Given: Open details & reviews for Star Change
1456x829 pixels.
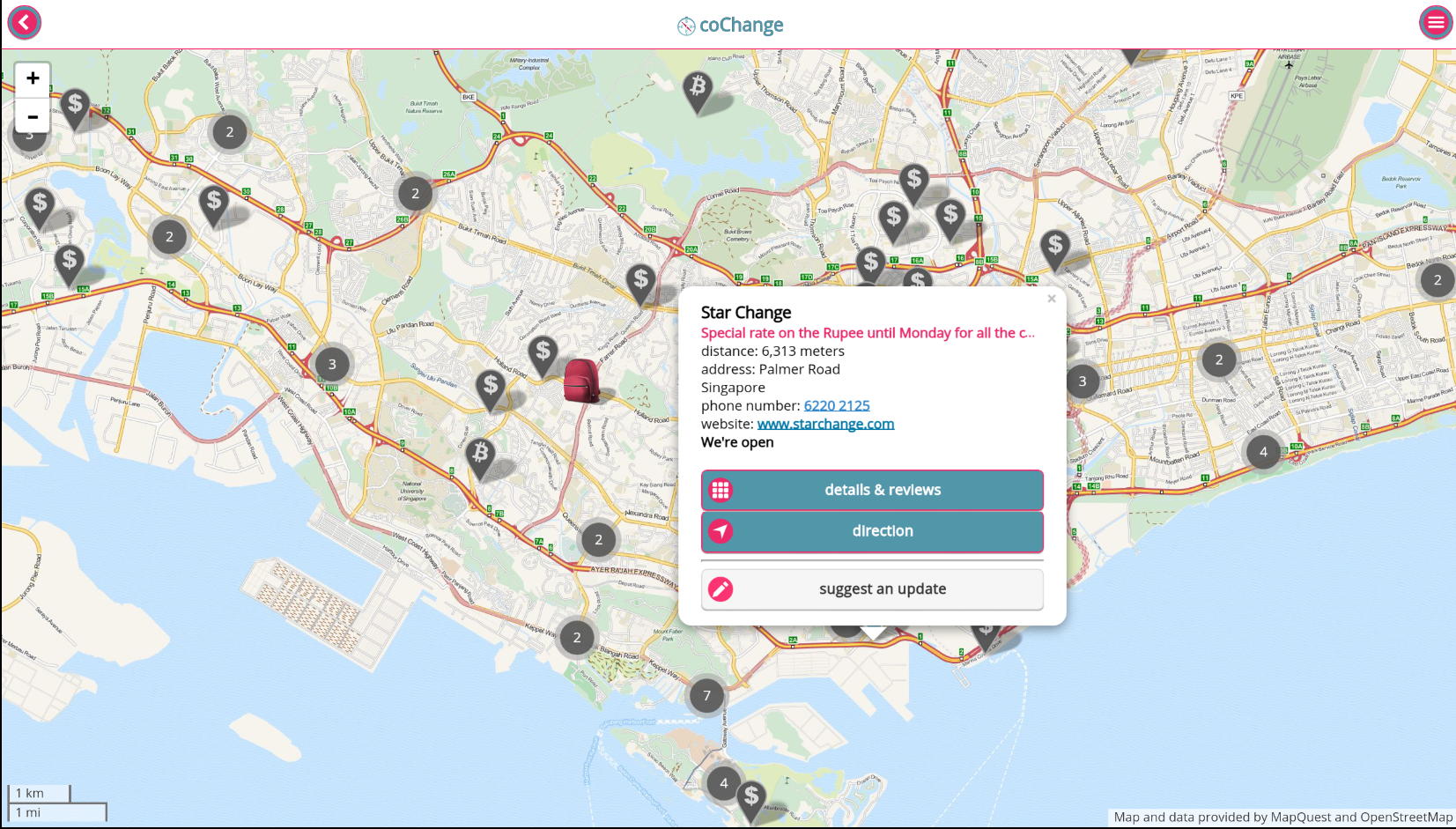Looking at the screenshot, I should click(872, 490).
